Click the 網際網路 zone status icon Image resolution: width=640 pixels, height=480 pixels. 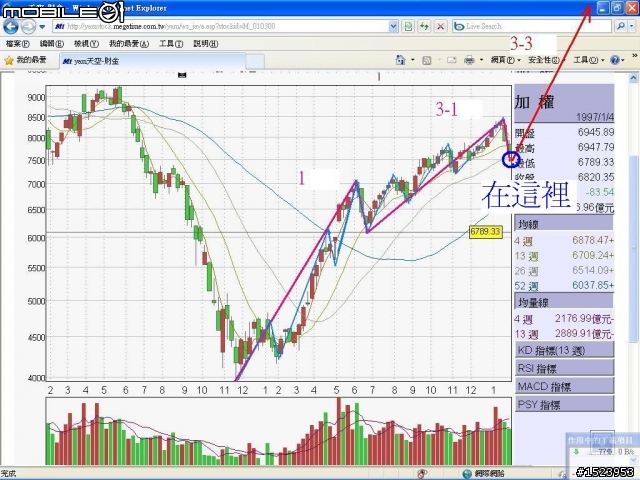point(467,474)
